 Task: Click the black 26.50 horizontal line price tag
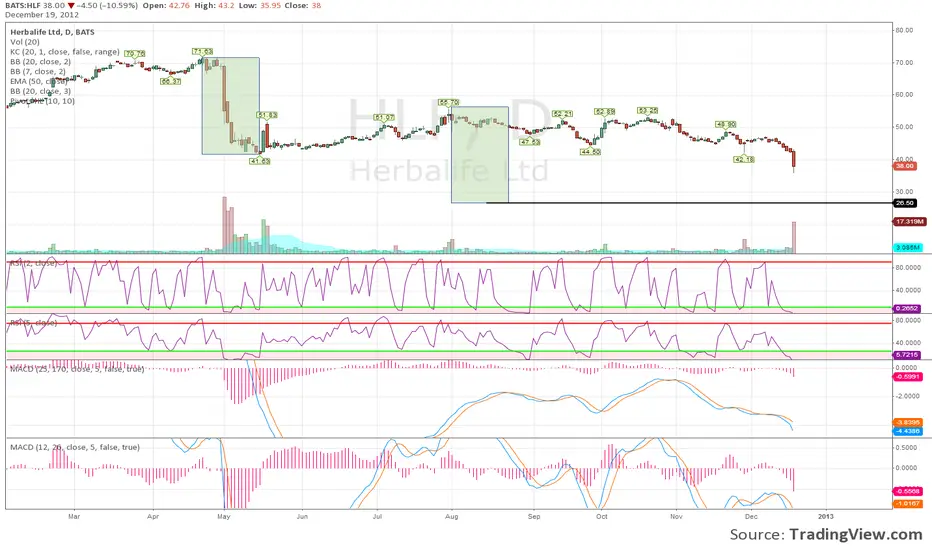pos(905,203)
